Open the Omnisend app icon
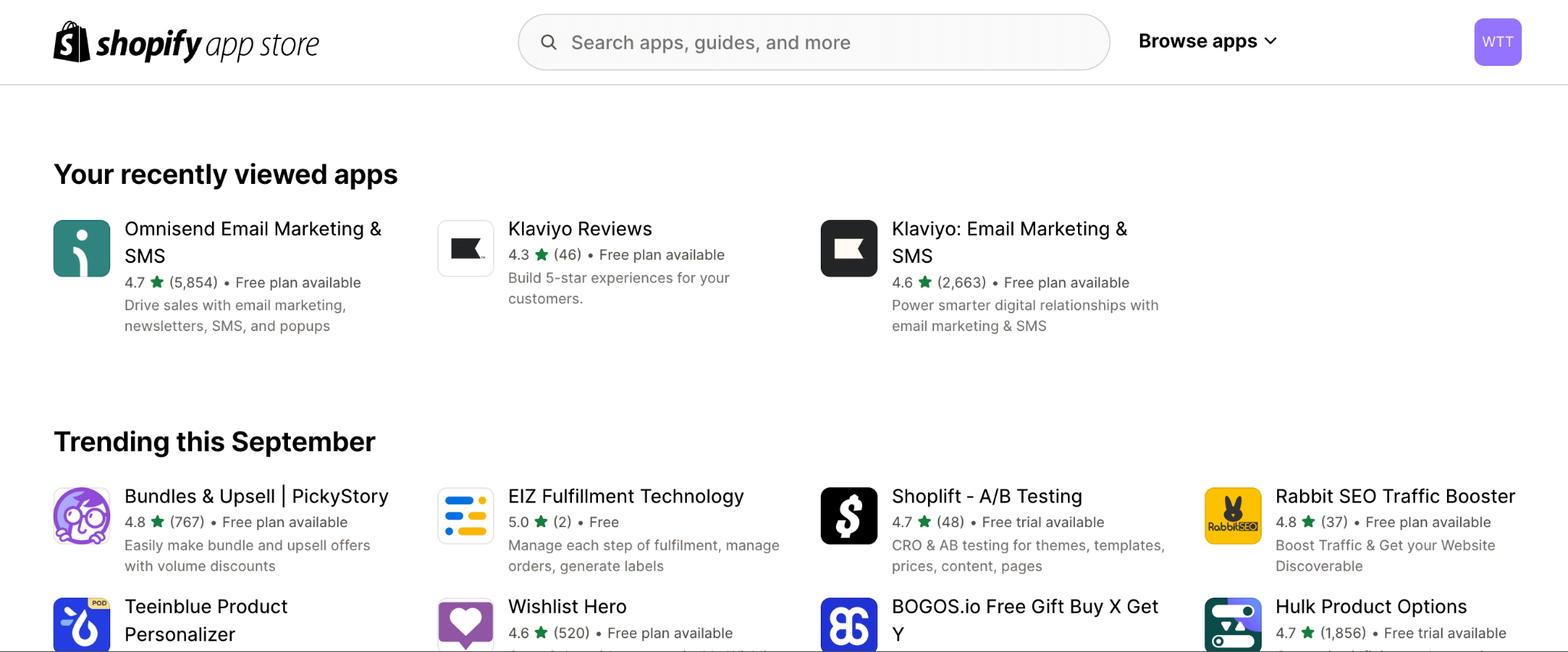This screenshot has height=652, width=1568. click(82, 248)
